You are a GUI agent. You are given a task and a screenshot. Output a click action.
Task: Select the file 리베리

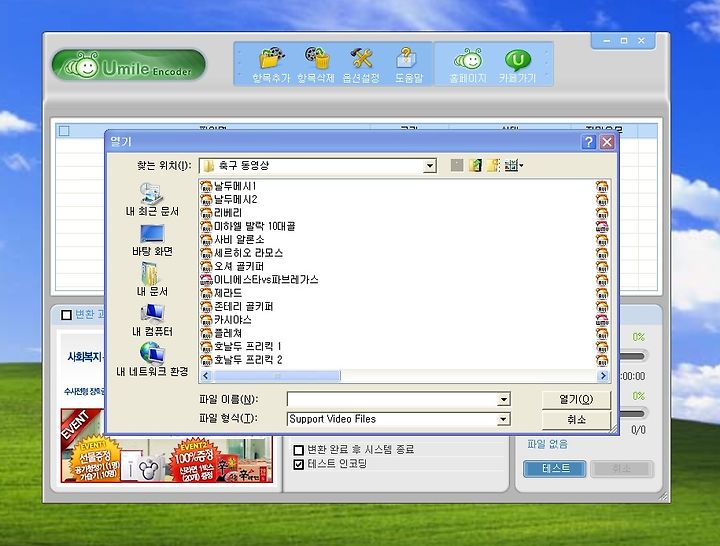[x=221, y=213]
